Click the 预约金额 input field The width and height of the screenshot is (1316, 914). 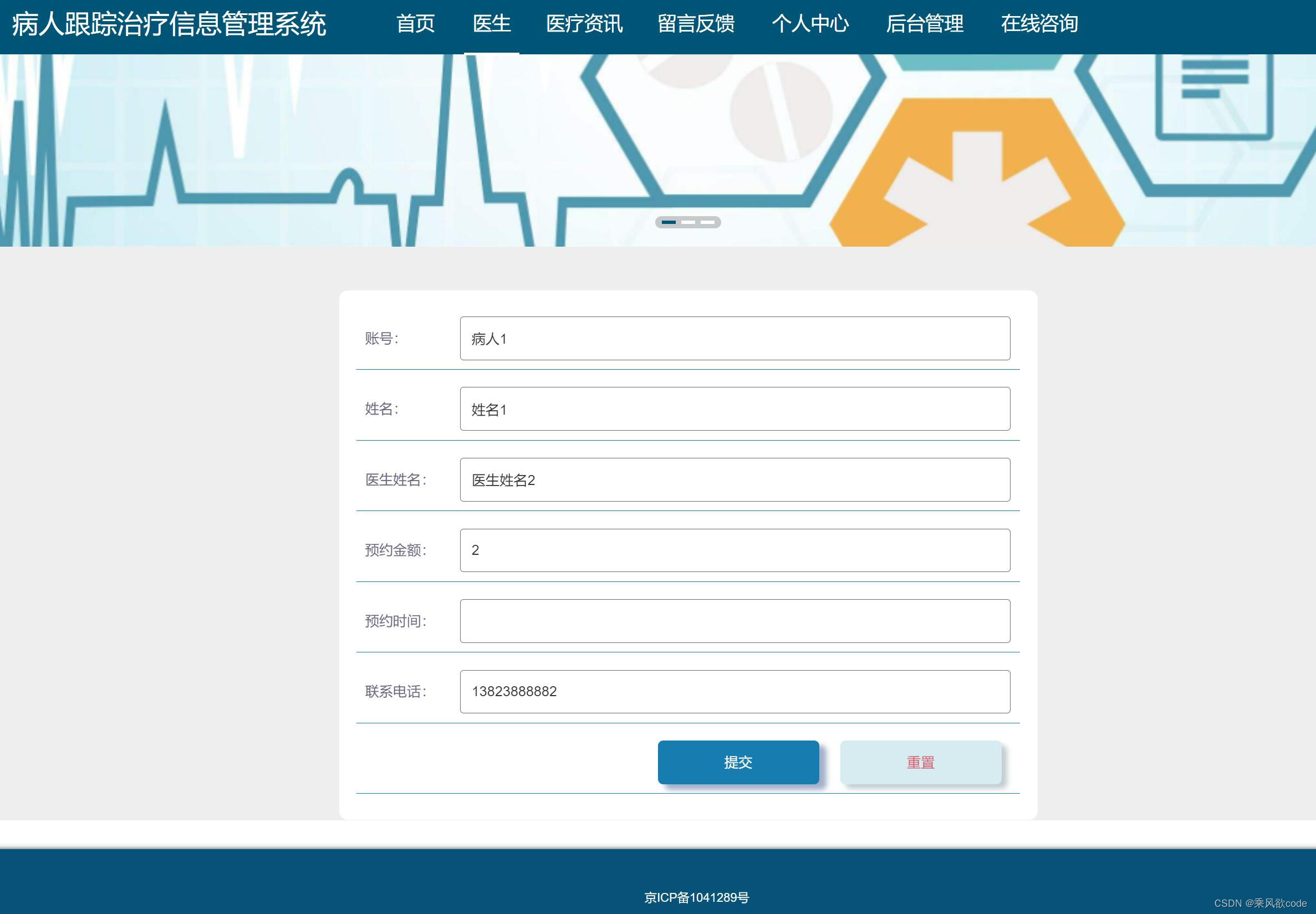click(734, 550)
